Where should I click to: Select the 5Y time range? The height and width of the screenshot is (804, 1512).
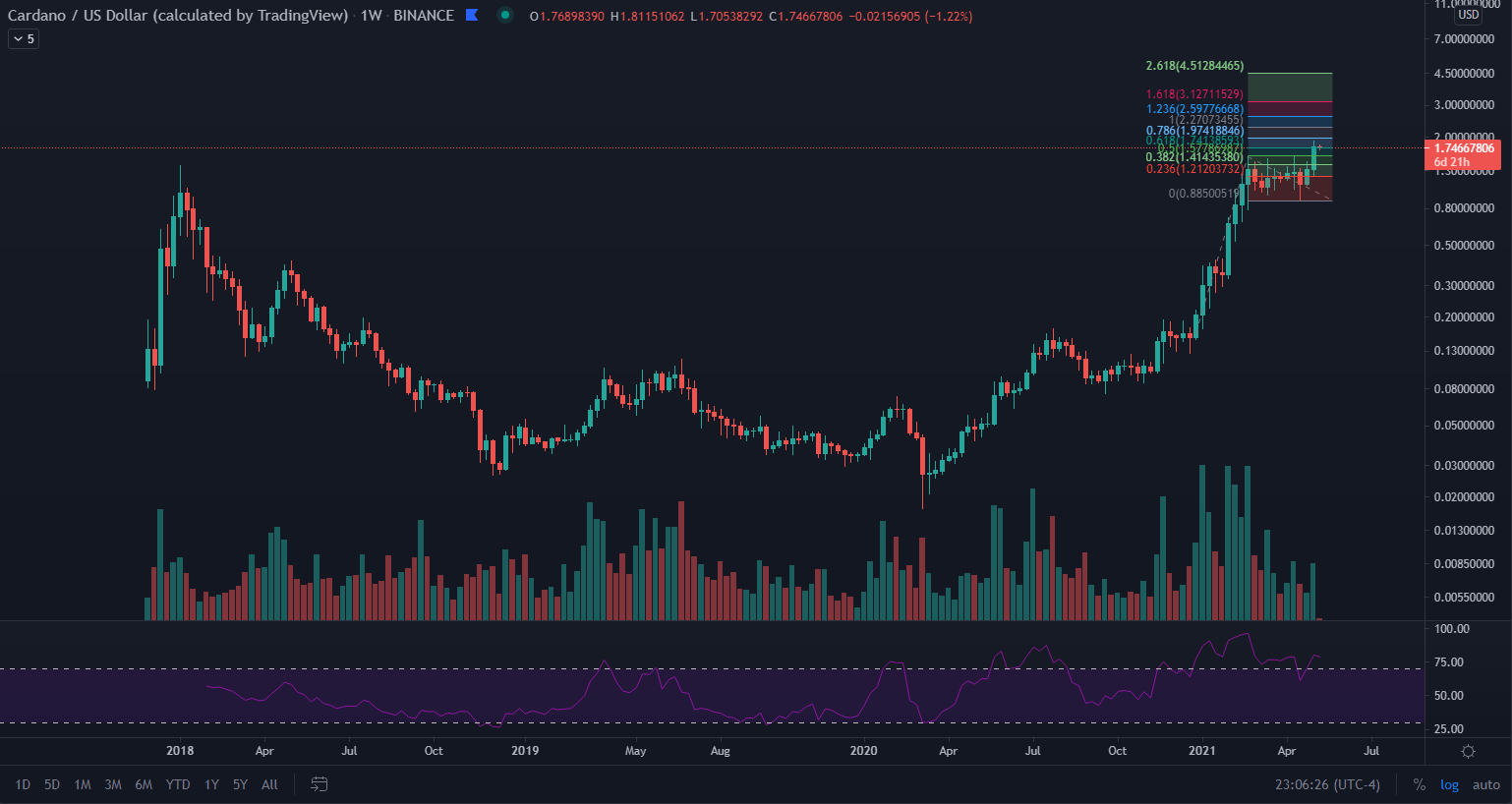[x=240, y=784]
